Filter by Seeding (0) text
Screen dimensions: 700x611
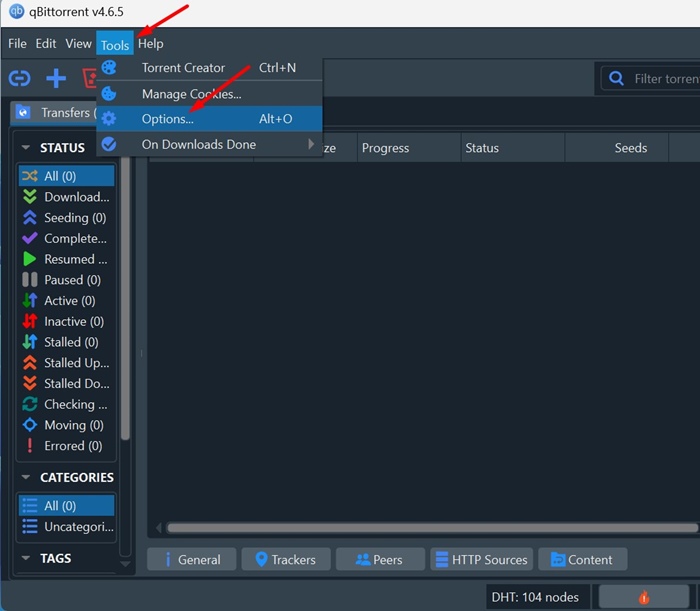click(x=75, y=218)
